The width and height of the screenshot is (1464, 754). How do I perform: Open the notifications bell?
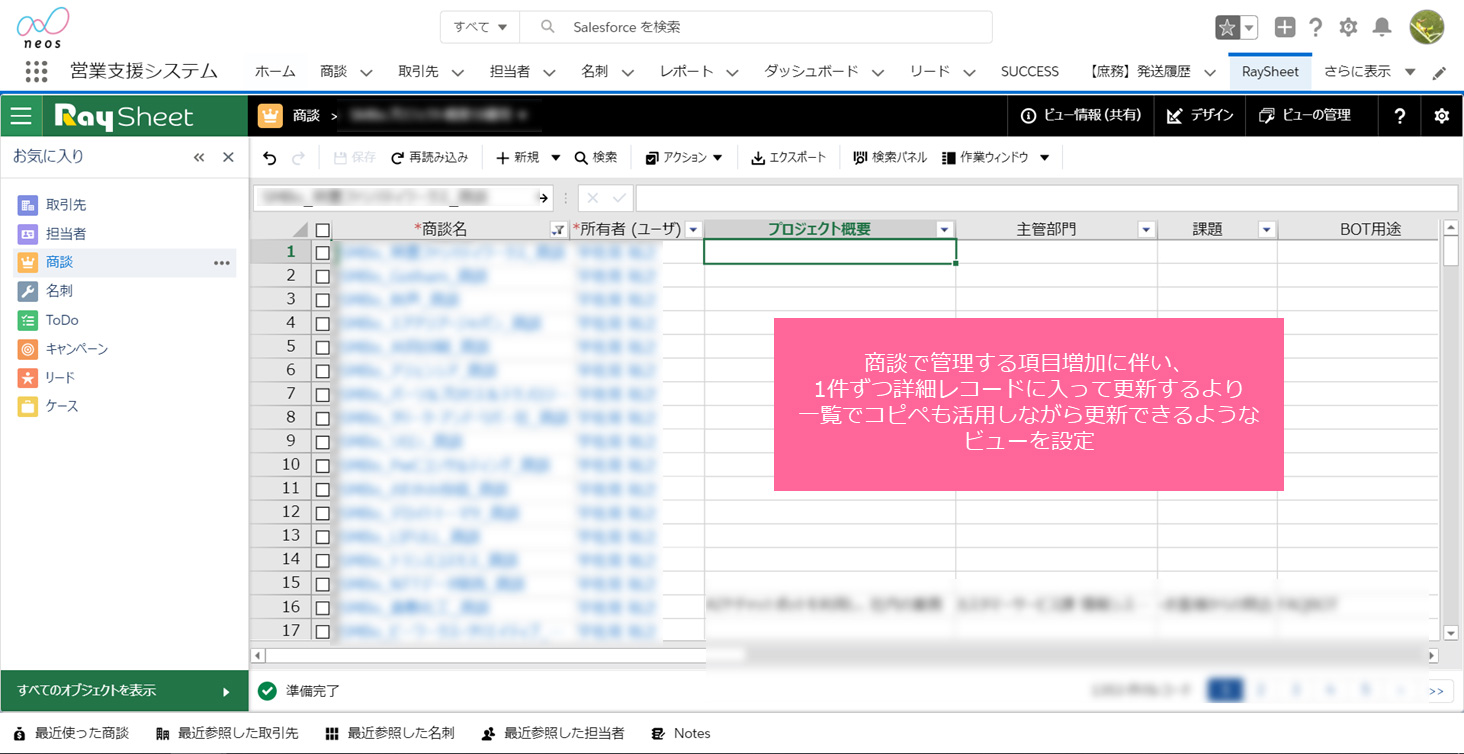pyautogui.click(x=1381, y=28)
